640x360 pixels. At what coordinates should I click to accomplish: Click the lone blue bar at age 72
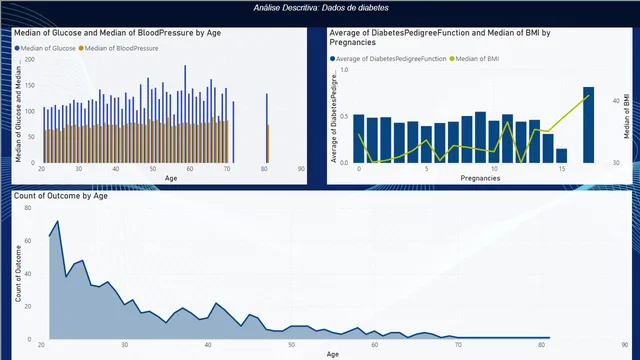[x=233, y=132]
